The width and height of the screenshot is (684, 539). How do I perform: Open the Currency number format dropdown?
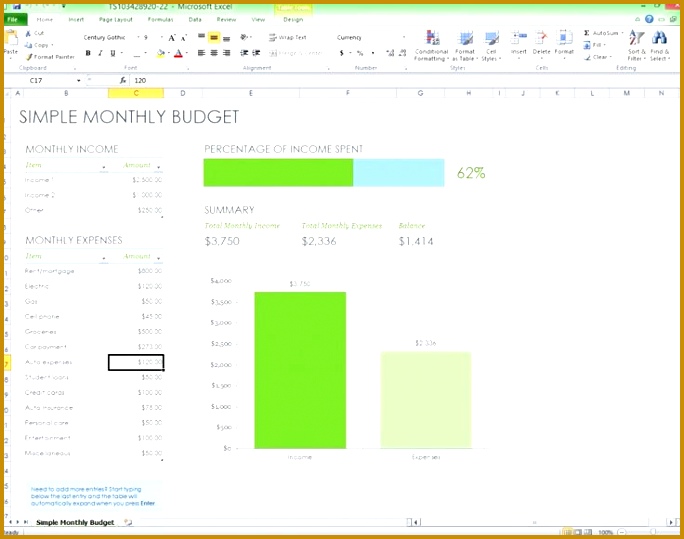tap(404, 38)
